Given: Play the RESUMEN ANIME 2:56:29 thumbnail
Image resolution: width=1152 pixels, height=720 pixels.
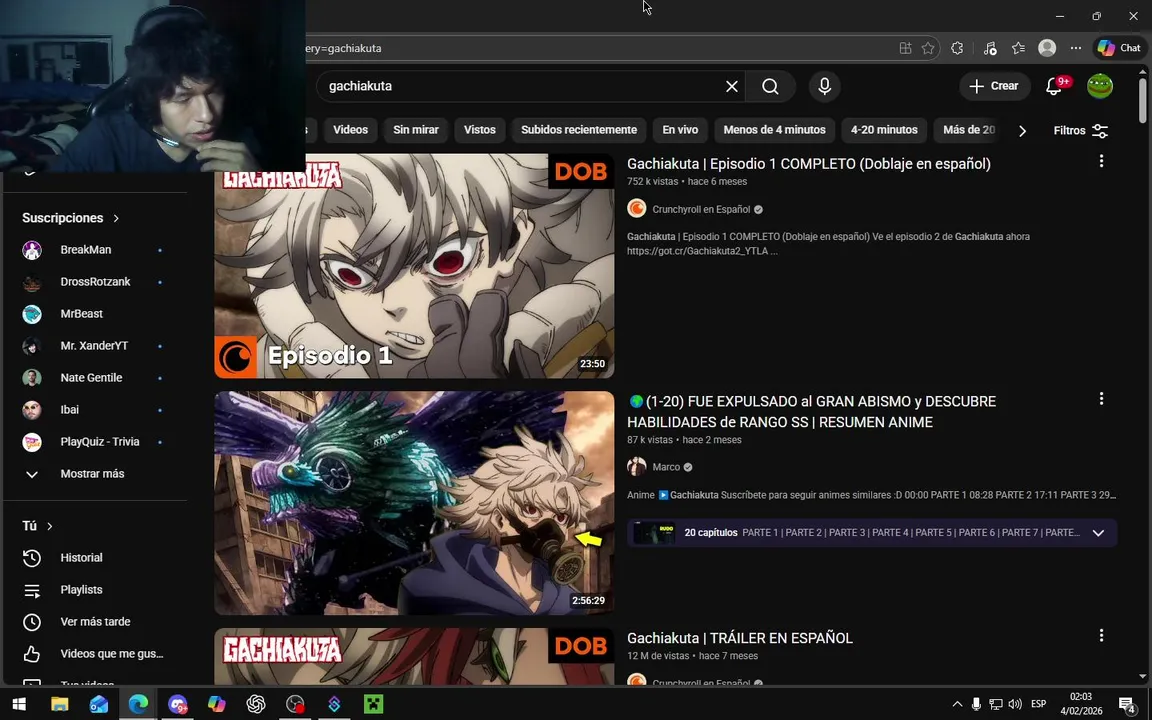Looking at the screenshot, I should click(x=414, y=503).
